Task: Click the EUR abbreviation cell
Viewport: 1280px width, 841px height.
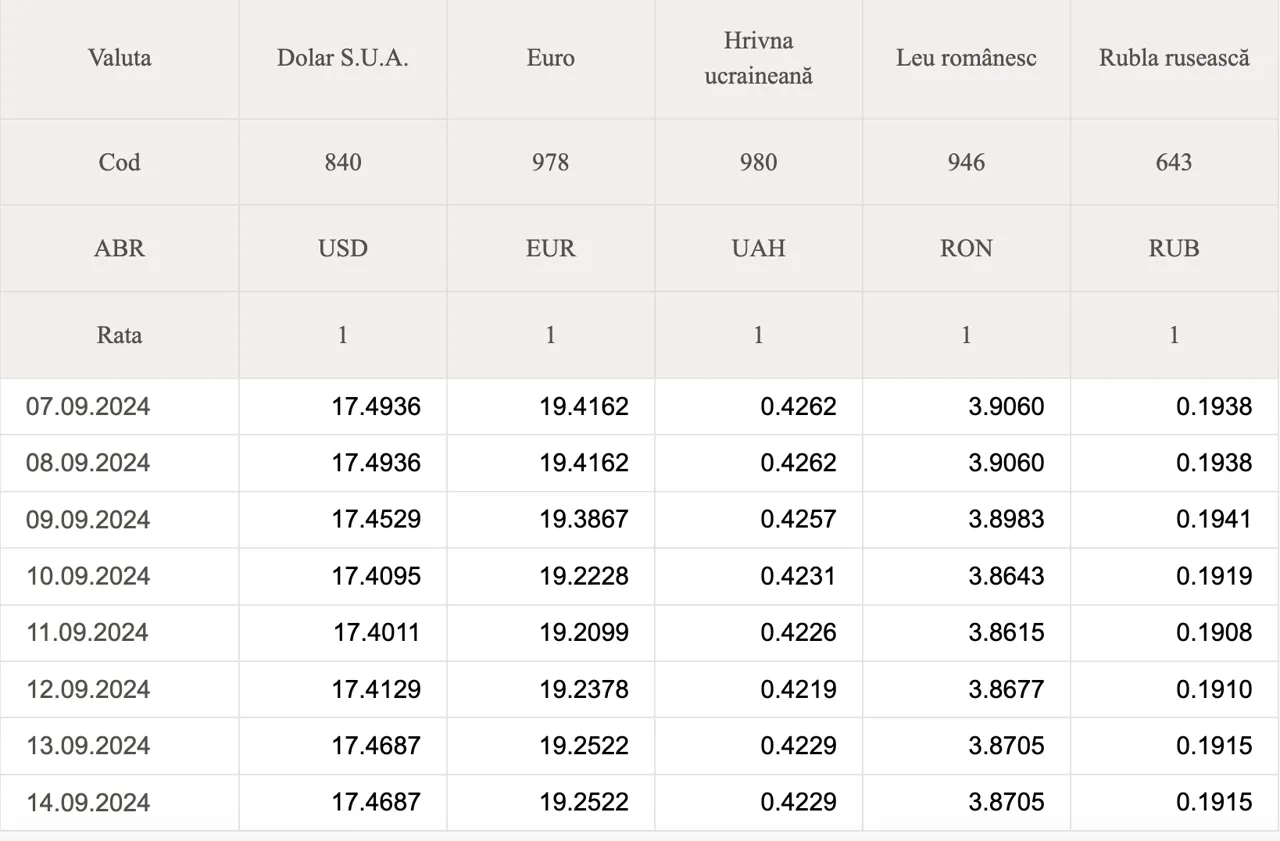Action: coord(551,248)
